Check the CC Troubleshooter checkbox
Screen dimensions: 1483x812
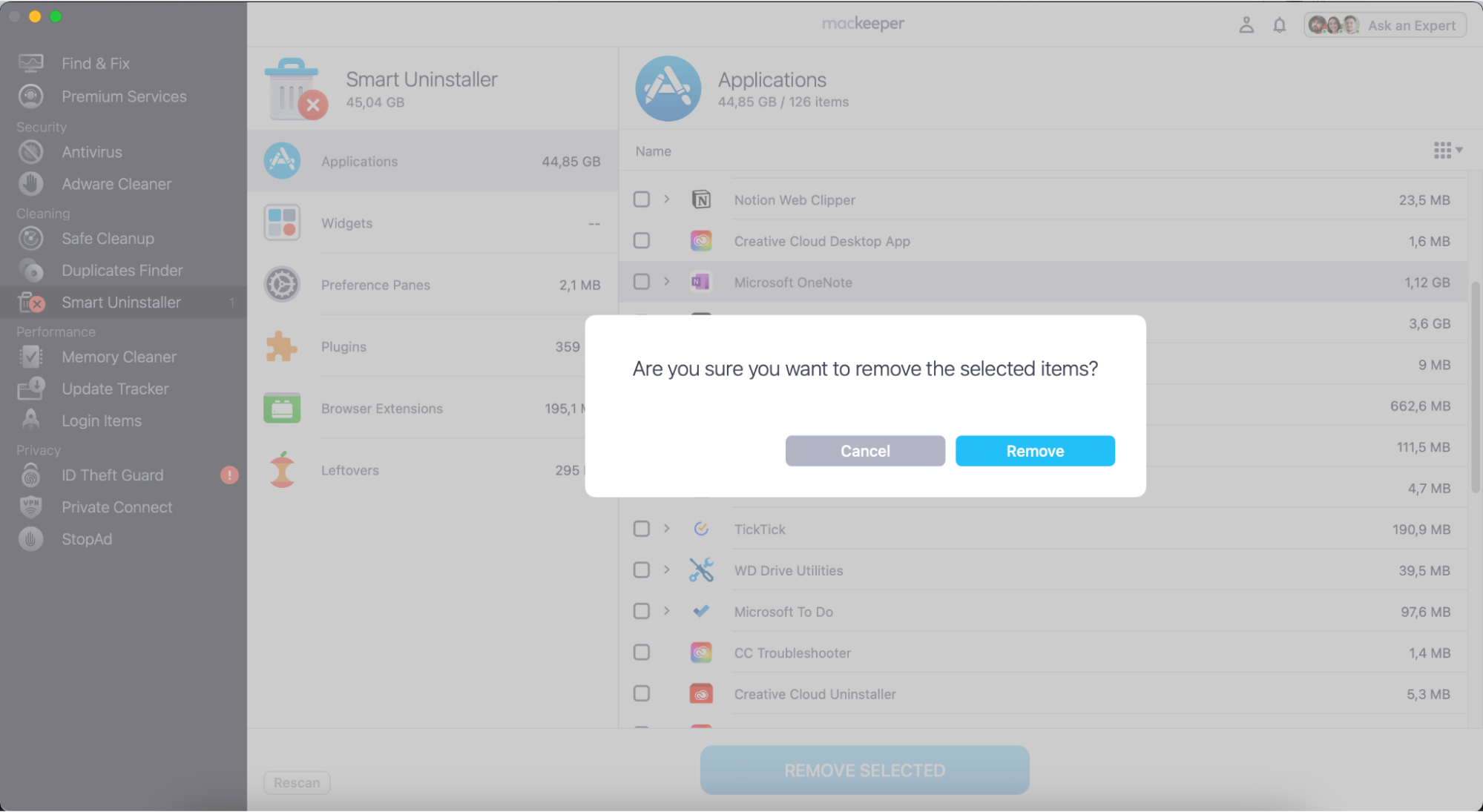click(x=642, y=653)
